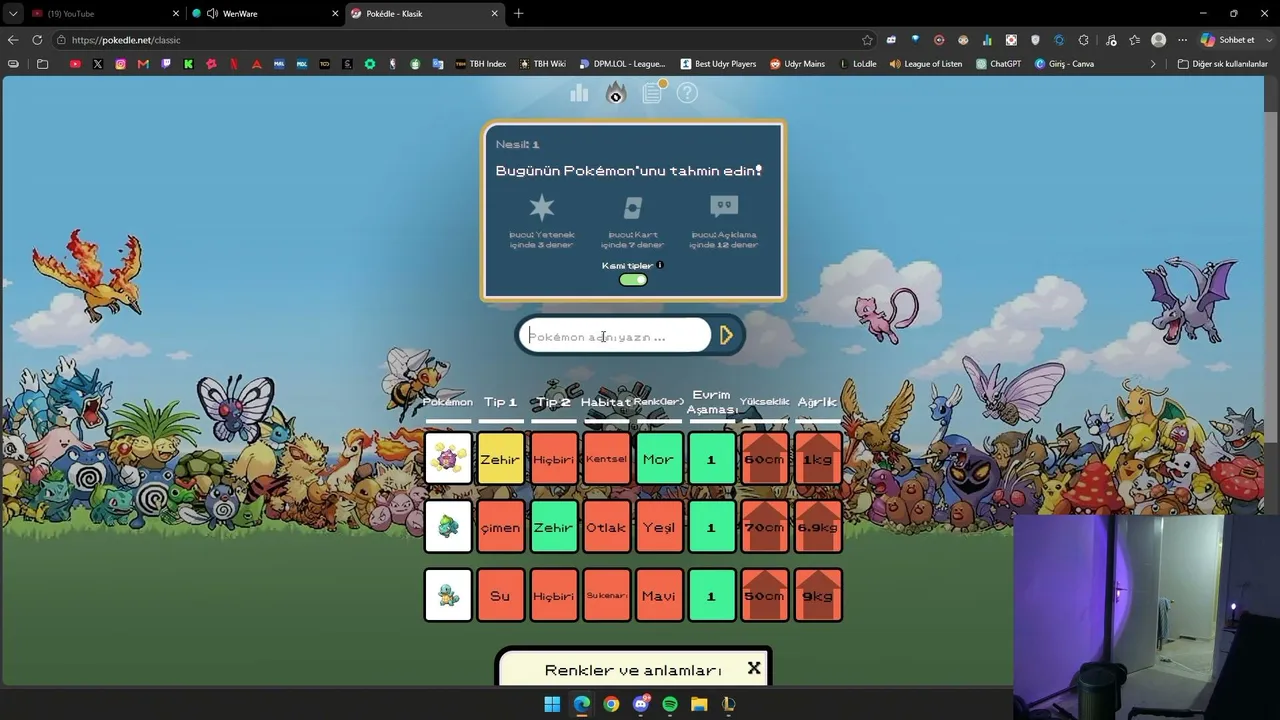Open the TBH Wiki bookmark

543,64
